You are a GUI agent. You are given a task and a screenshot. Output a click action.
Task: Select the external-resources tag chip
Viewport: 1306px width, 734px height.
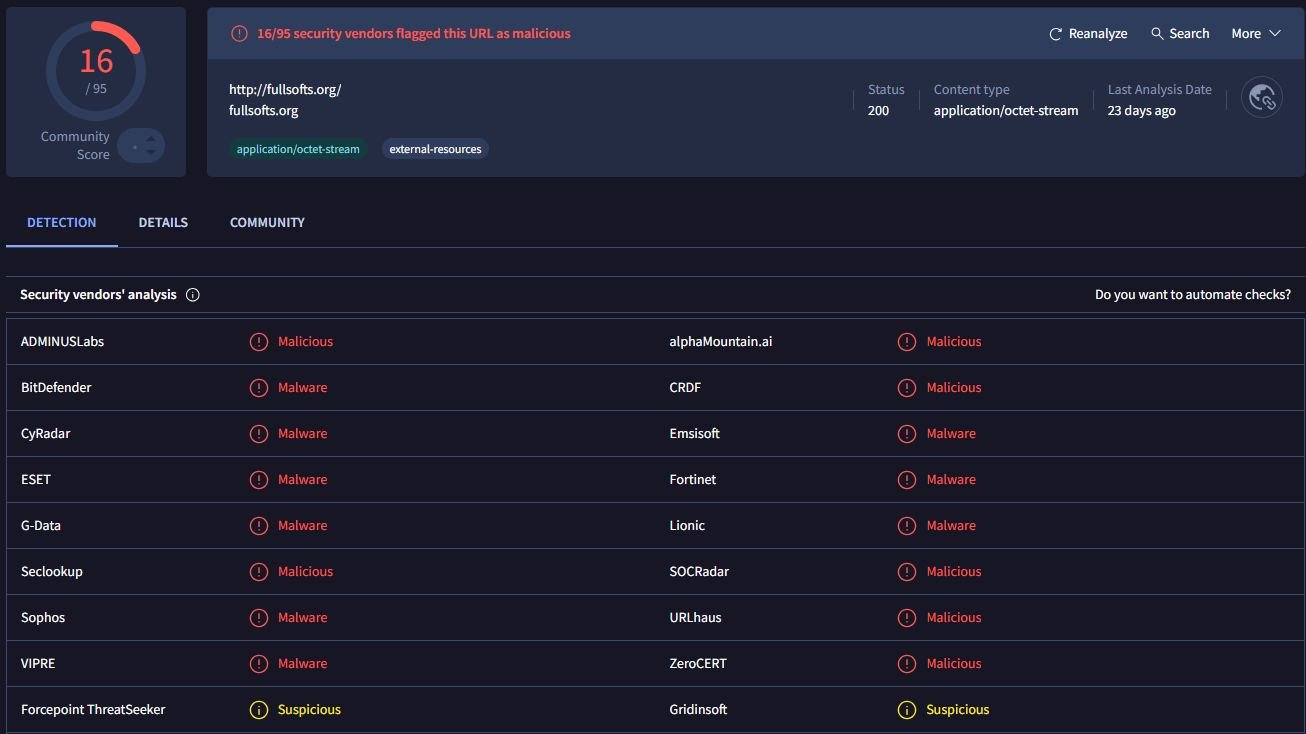click(x=435, y=149)
